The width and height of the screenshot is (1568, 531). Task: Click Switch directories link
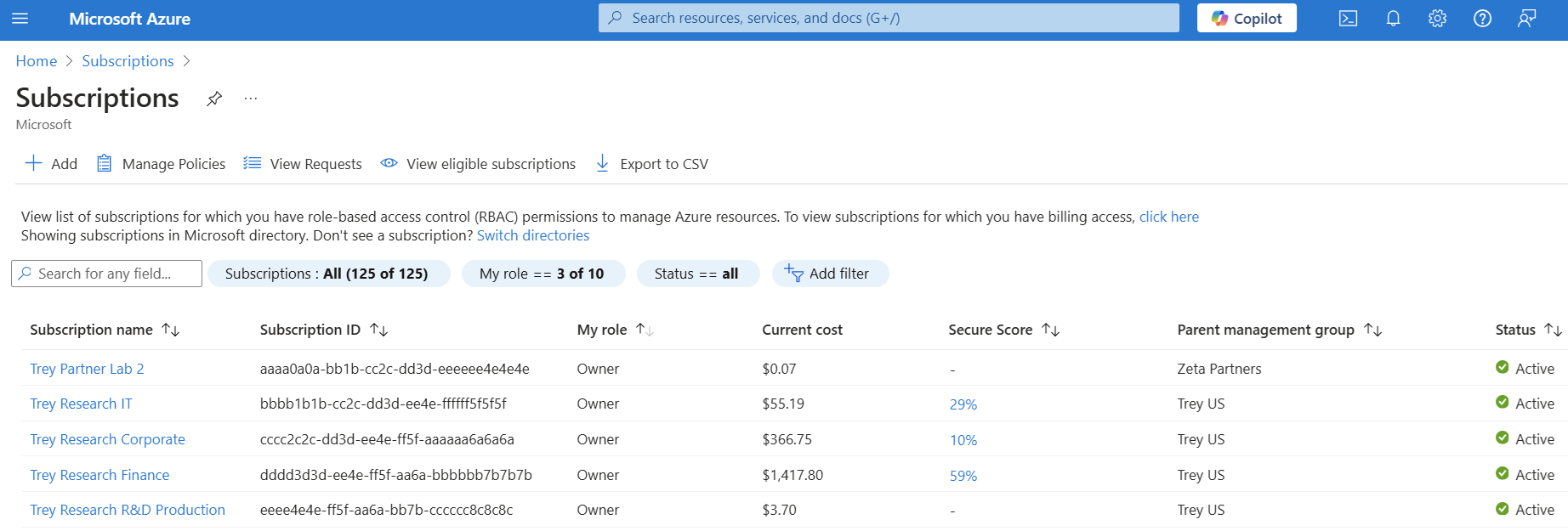533,235
